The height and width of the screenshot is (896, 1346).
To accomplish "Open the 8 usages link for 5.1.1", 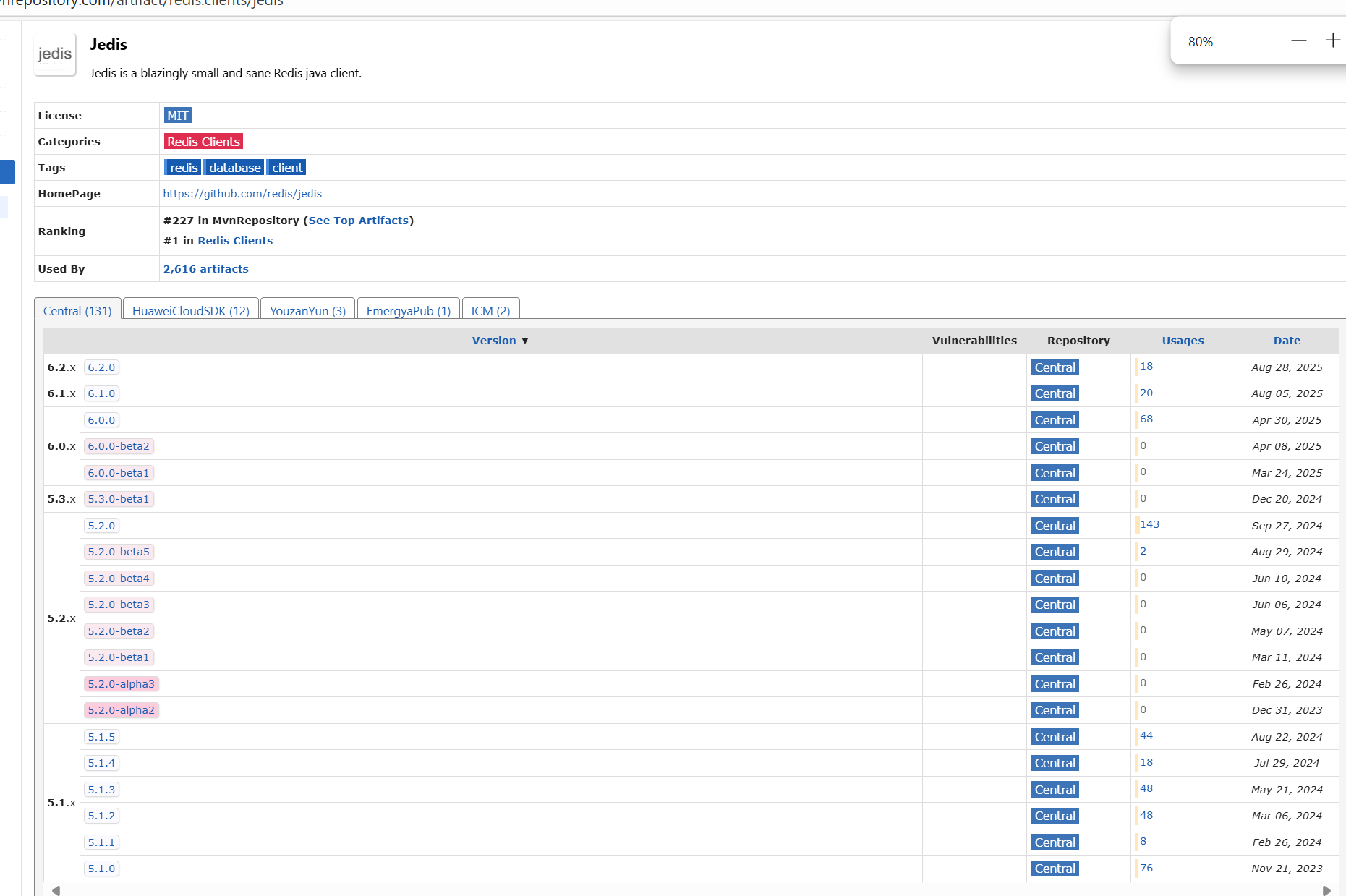I will [x=1143, y=841].
